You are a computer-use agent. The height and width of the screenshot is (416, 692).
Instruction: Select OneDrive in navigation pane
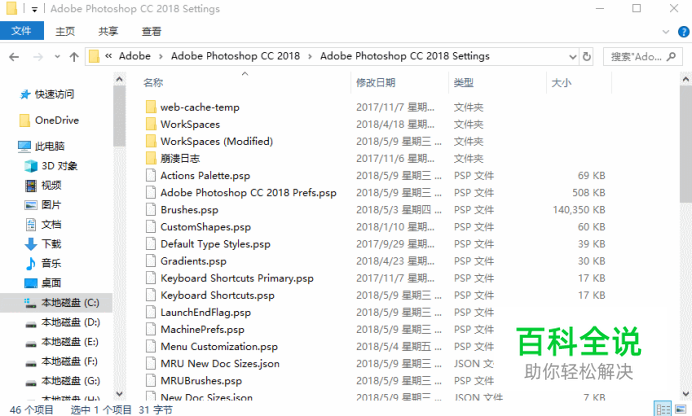click(57, 120)
